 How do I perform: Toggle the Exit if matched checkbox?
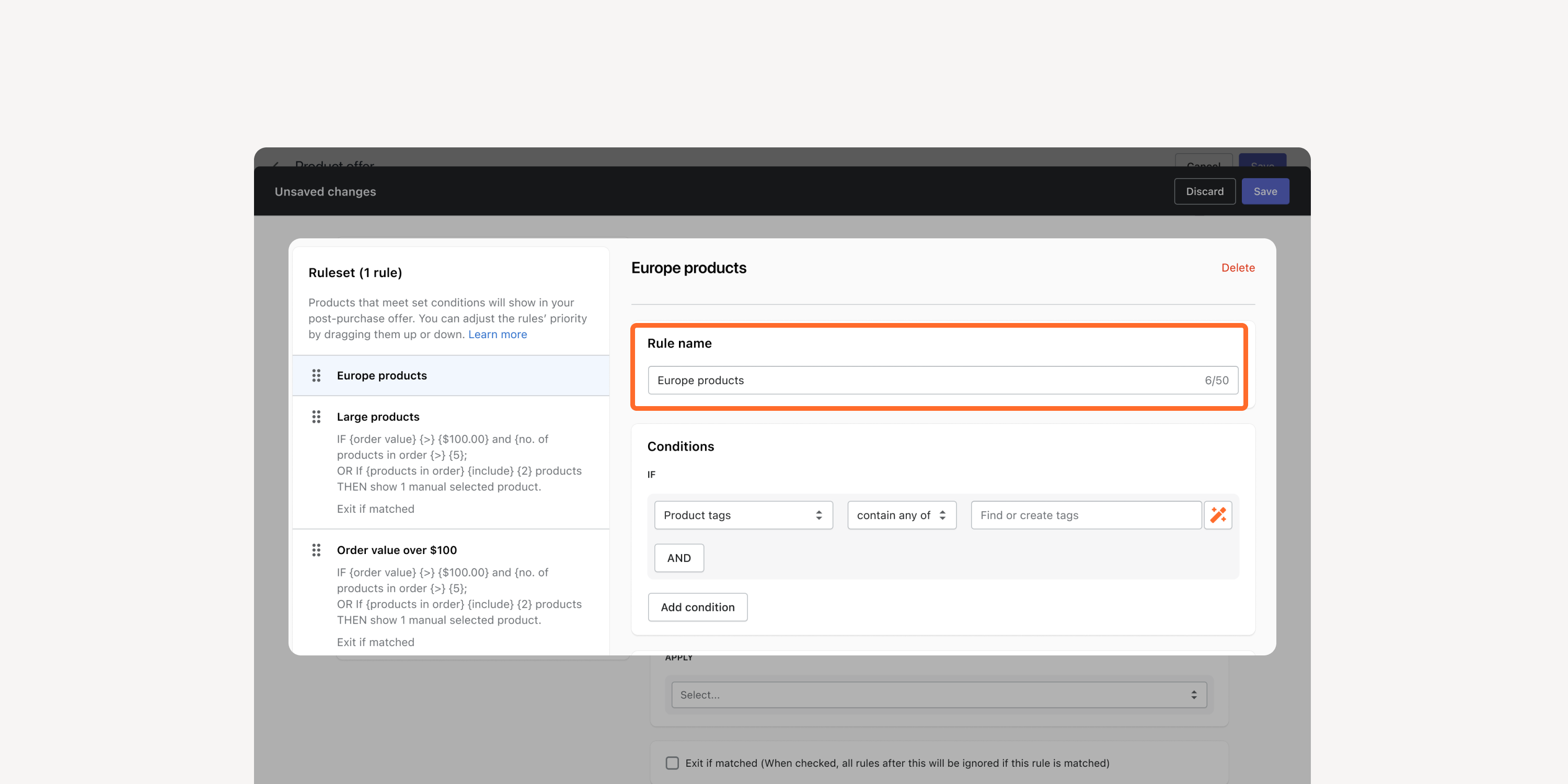pos(672,763)
